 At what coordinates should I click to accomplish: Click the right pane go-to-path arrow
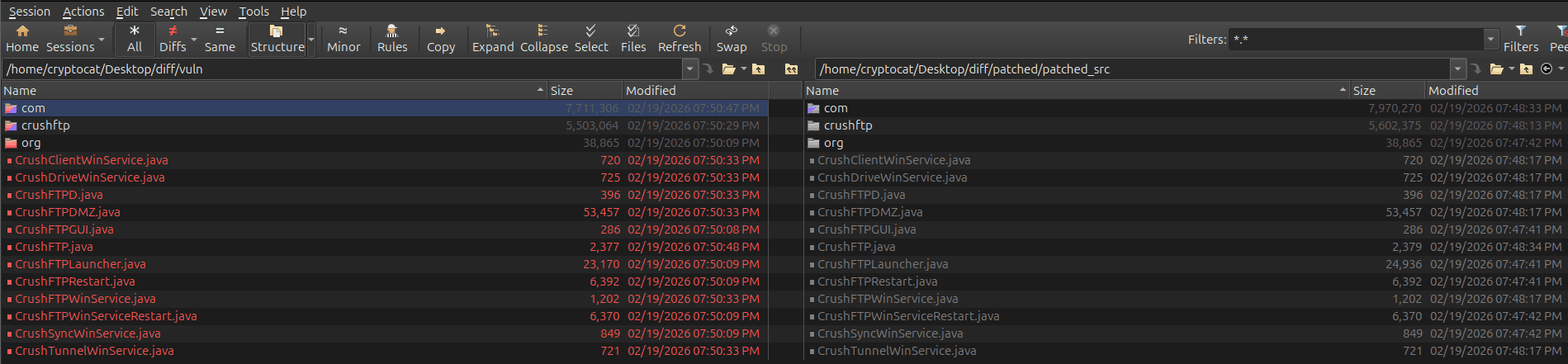pyautogui.click(x=1476, y=69)
